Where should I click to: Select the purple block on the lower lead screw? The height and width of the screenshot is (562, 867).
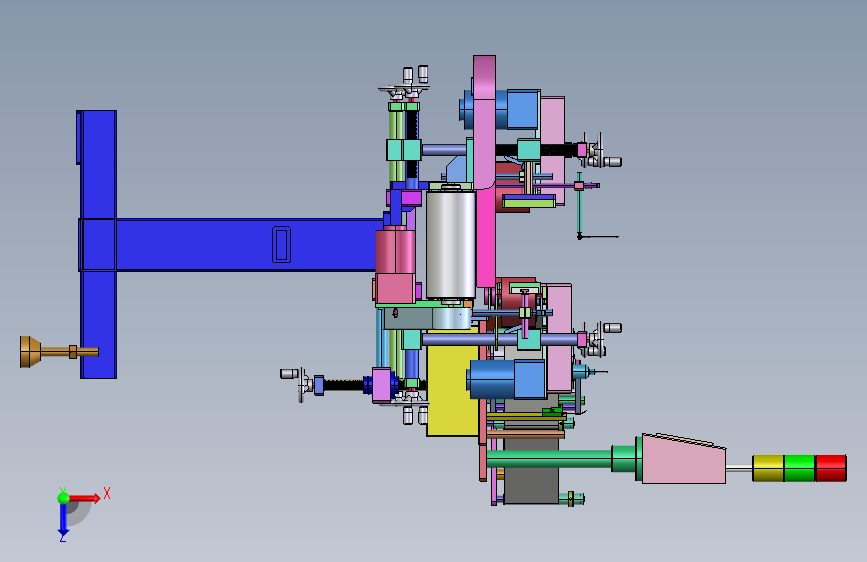coord(382,385)
